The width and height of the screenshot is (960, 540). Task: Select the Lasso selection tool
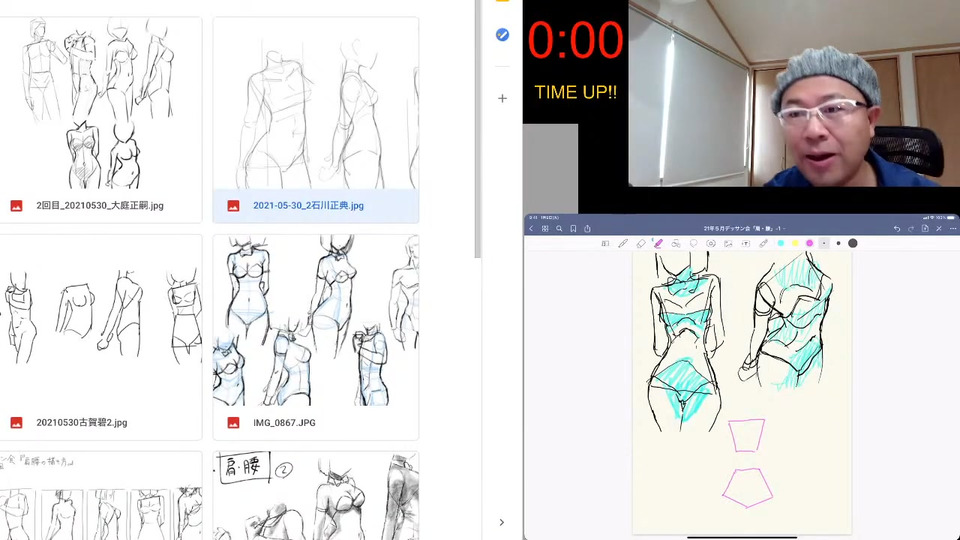click(694, 243)
